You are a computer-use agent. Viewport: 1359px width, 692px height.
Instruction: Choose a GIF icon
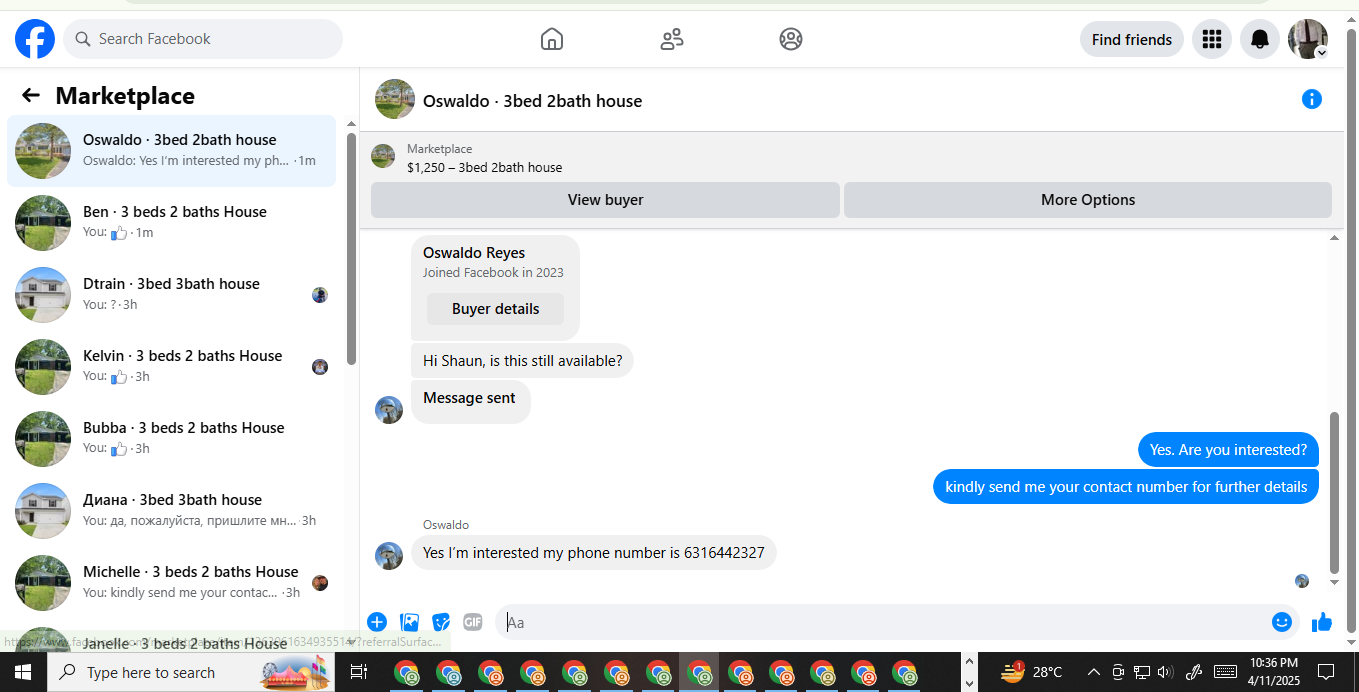coord(473,622)
